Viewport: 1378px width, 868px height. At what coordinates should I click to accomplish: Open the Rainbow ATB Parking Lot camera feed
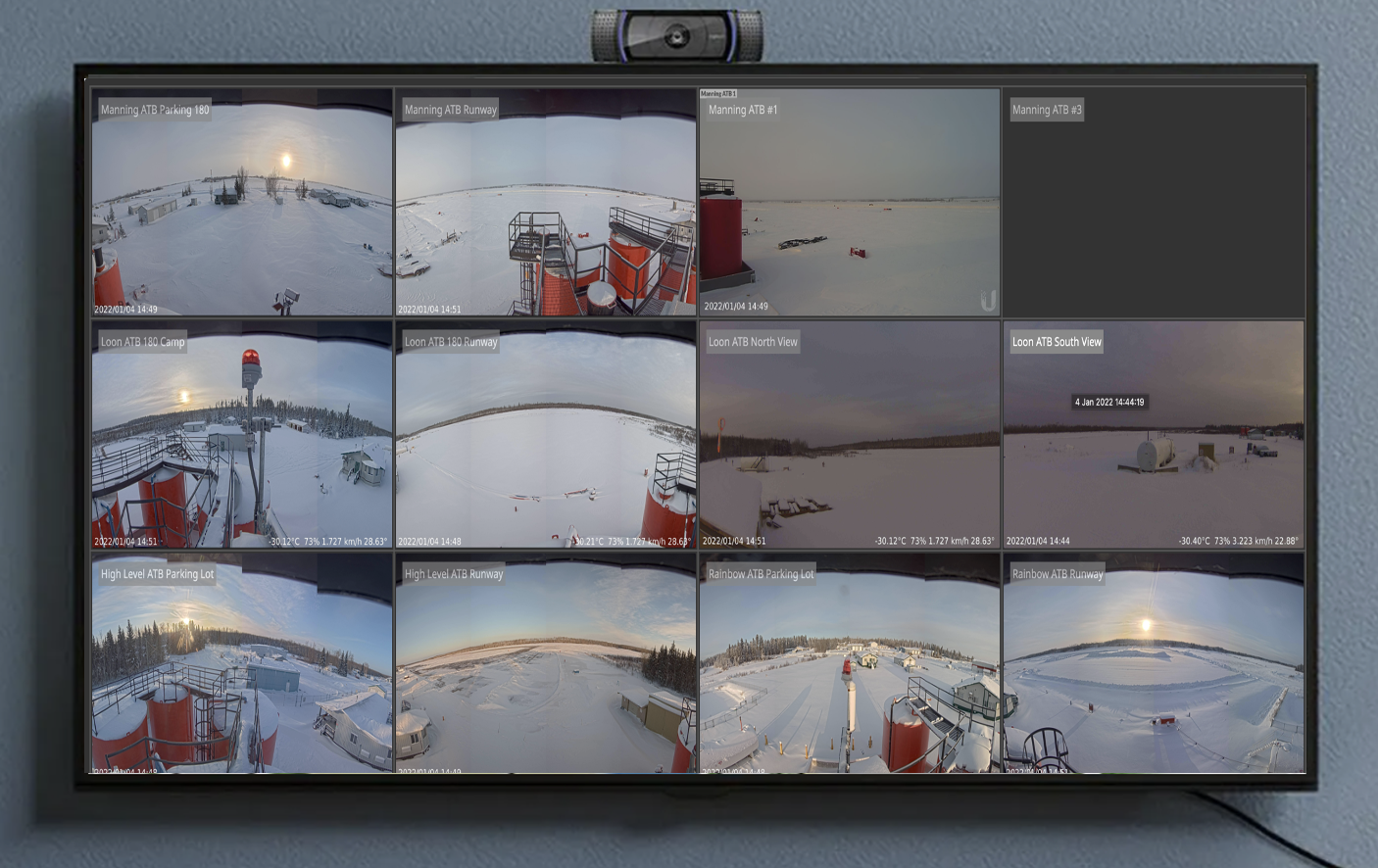(850, 663)
